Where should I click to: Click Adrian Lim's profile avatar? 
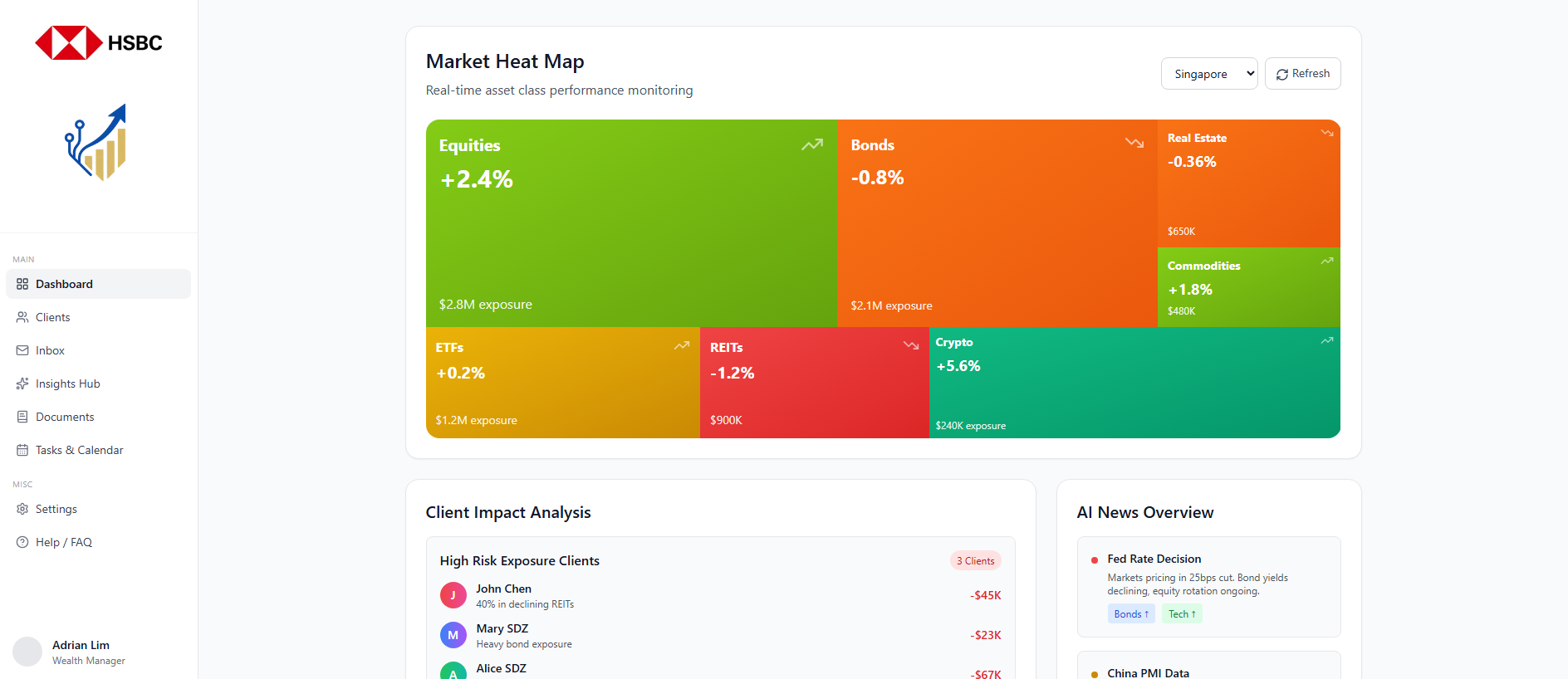pyautogui.click(x=27, y=652)
